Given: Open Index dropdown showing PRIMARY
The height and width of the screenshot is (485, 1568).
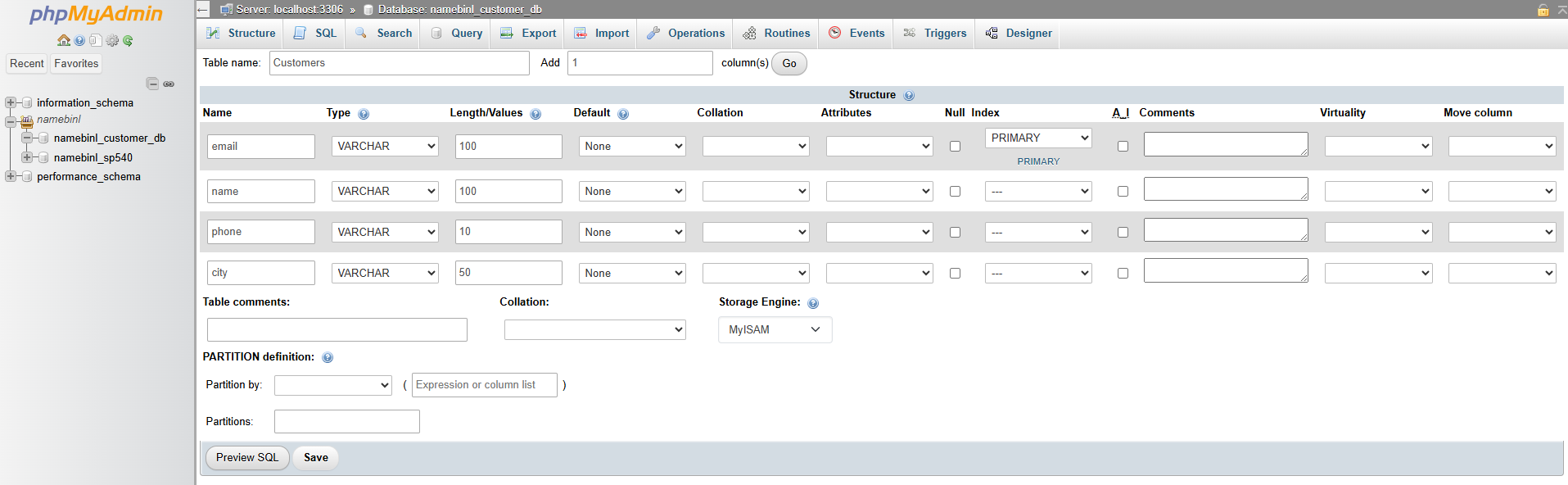Looking at the screenshot, I should coord(1038,138).
